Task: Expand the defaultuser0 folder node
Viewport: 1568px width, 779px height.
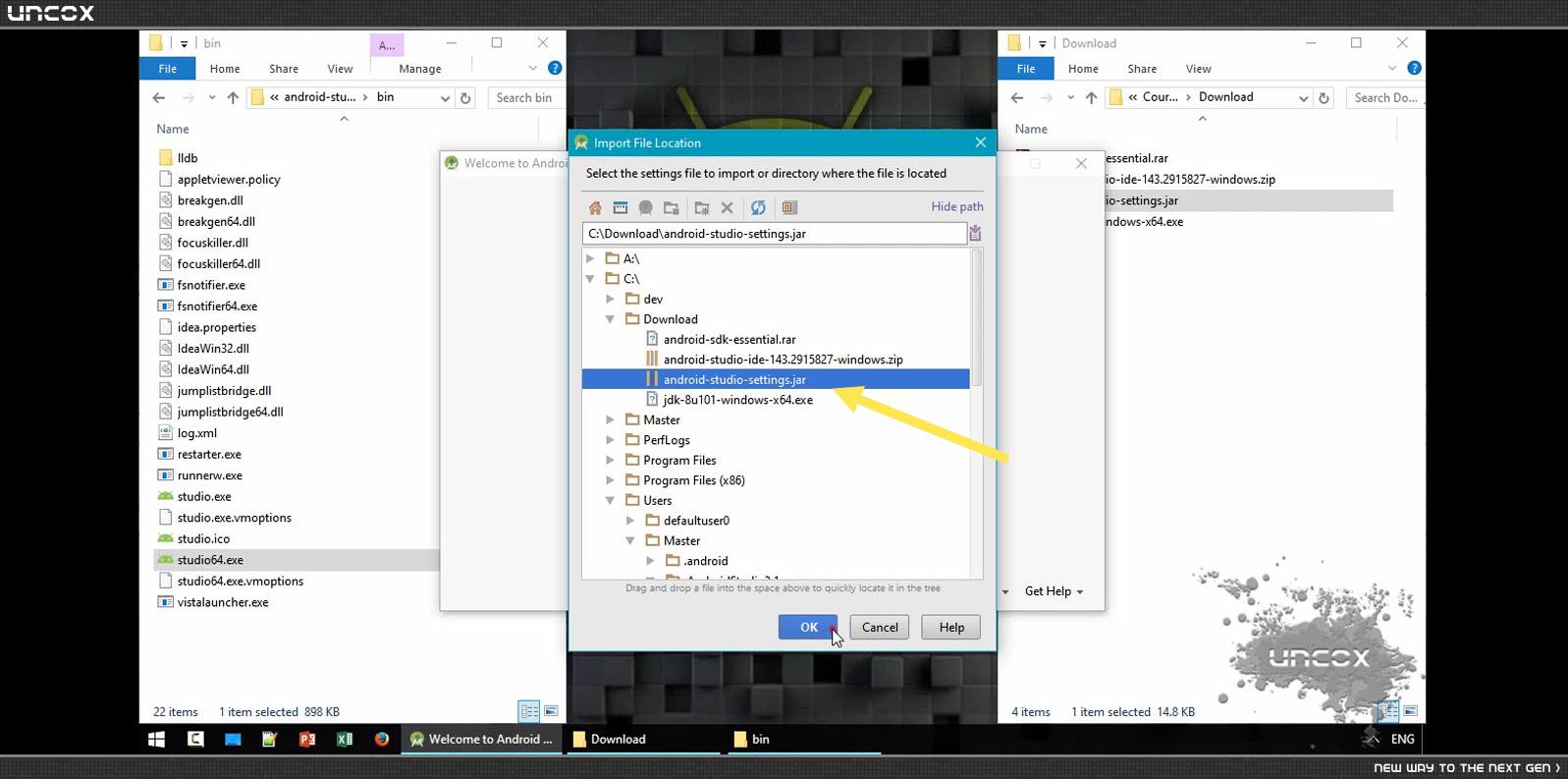Action: coord(630,521)
